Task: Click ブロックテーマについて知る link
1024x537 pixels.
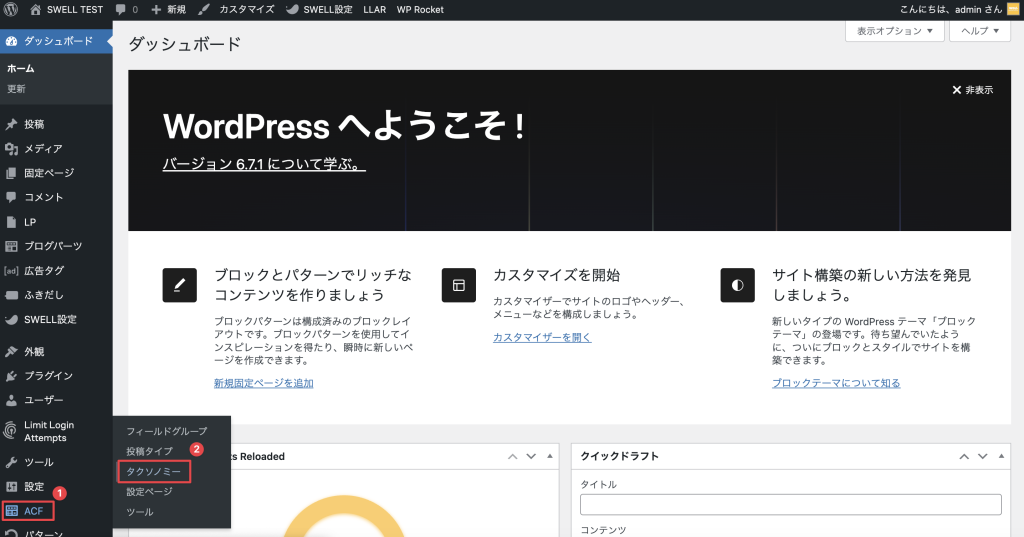Action: tap(836, 383)
